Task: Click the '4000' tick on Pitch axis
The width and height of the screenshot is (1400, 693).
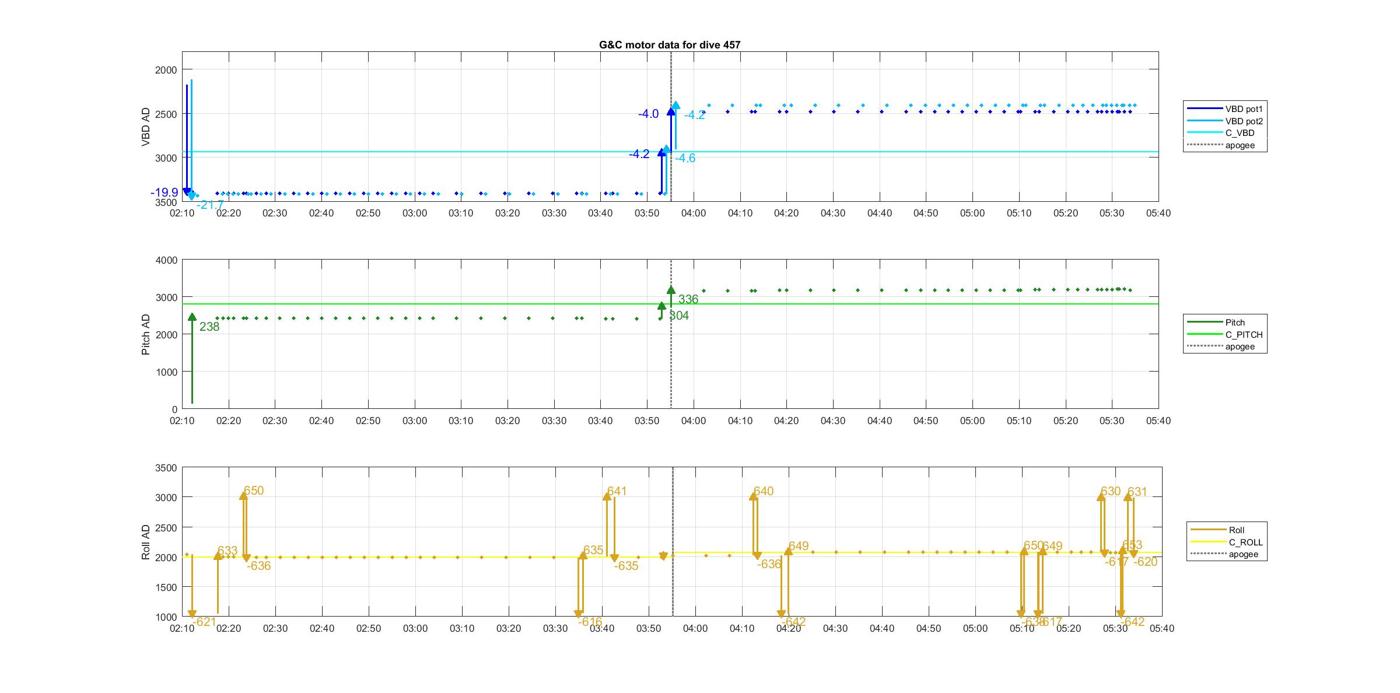Action: 166,260
